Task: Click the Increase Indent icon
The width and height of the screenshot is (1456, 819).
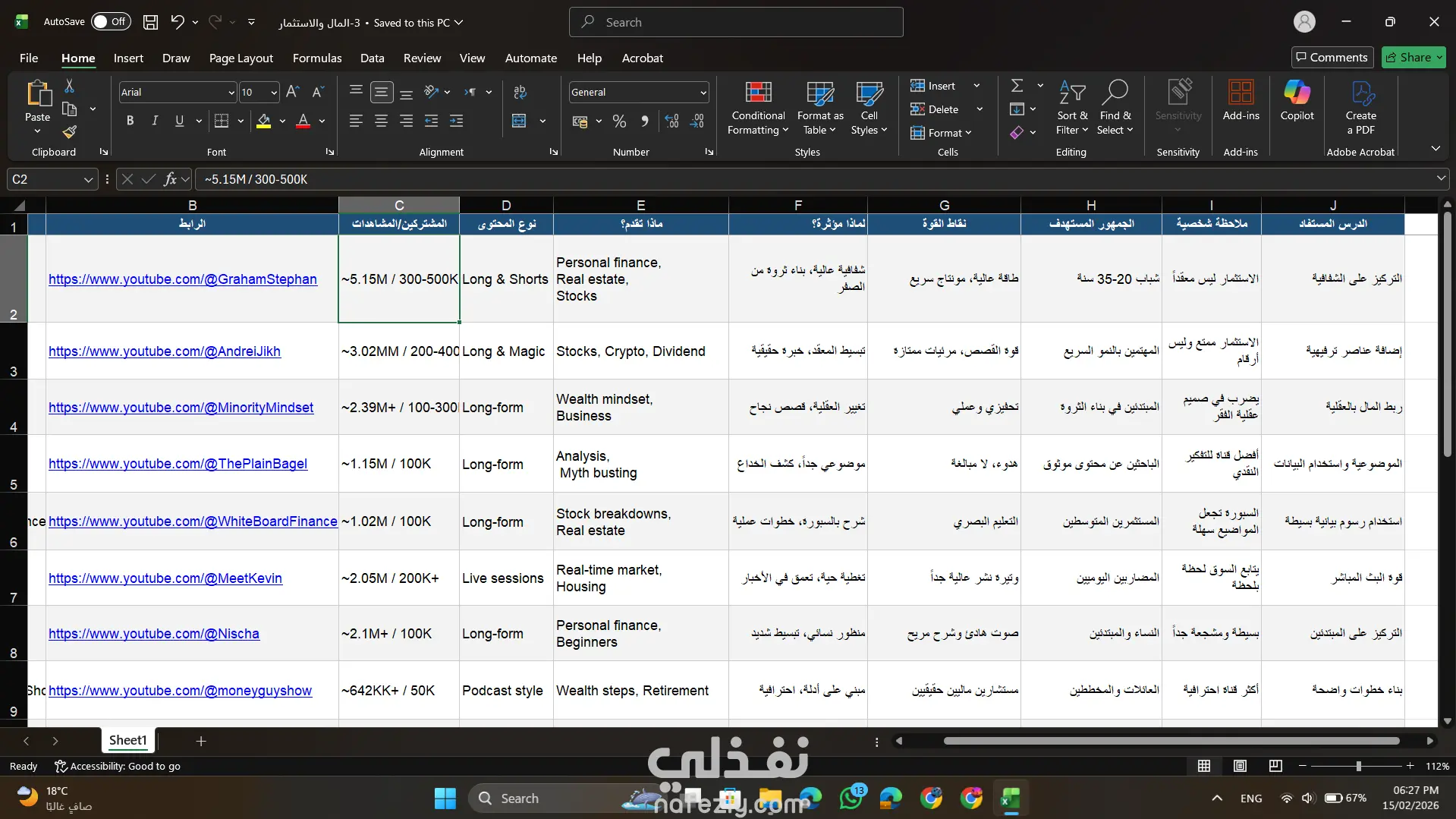Action: [x=456, y=121]
